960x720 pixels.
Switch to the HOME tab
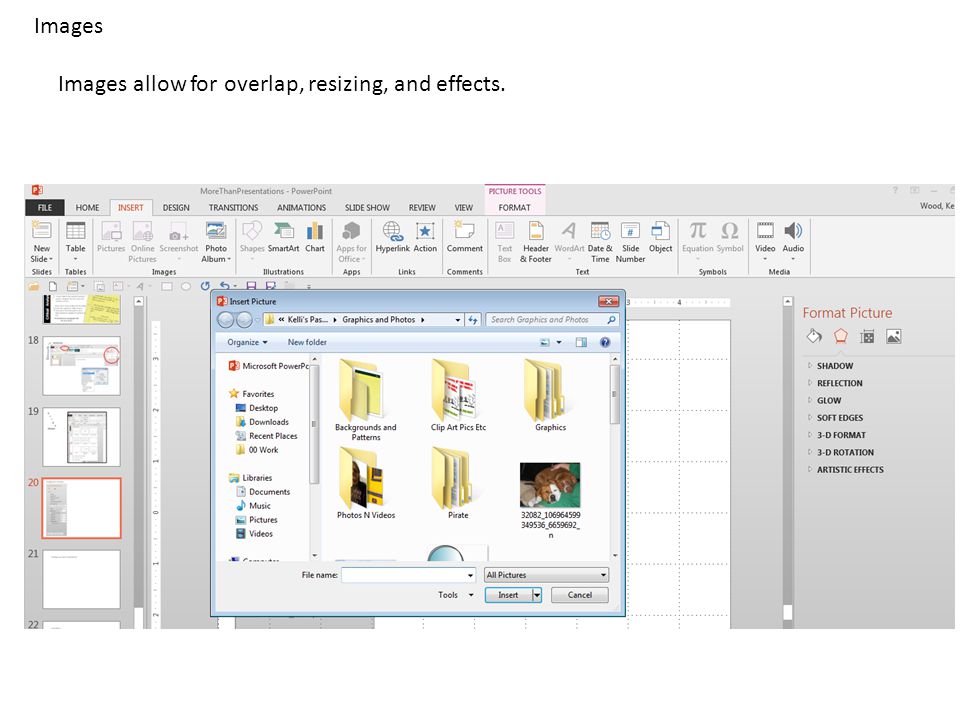tap(87, 208)
